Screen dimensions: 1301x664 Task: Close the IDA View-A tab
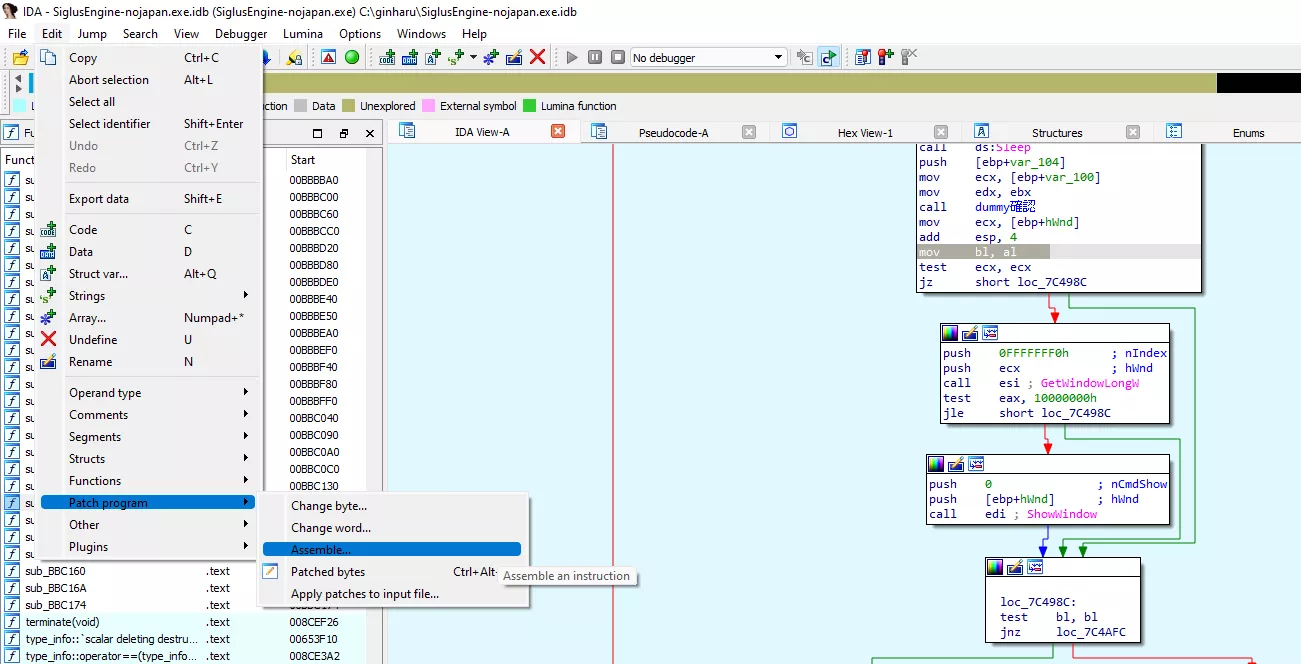(x=558, y=131)
